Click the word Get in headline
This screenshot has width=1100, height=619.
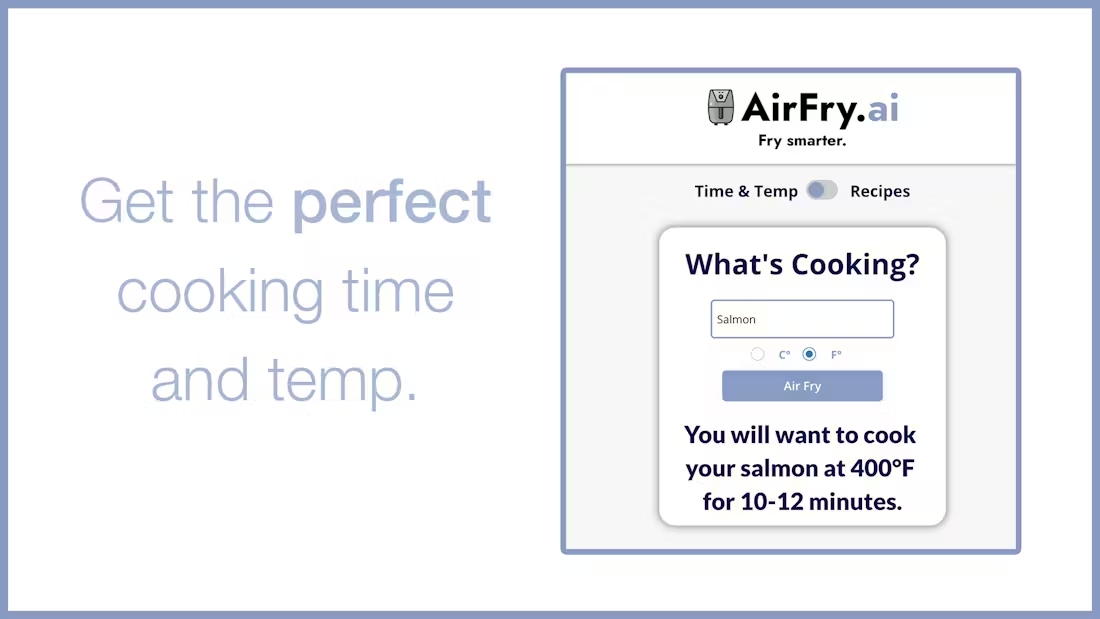(126, 201)
